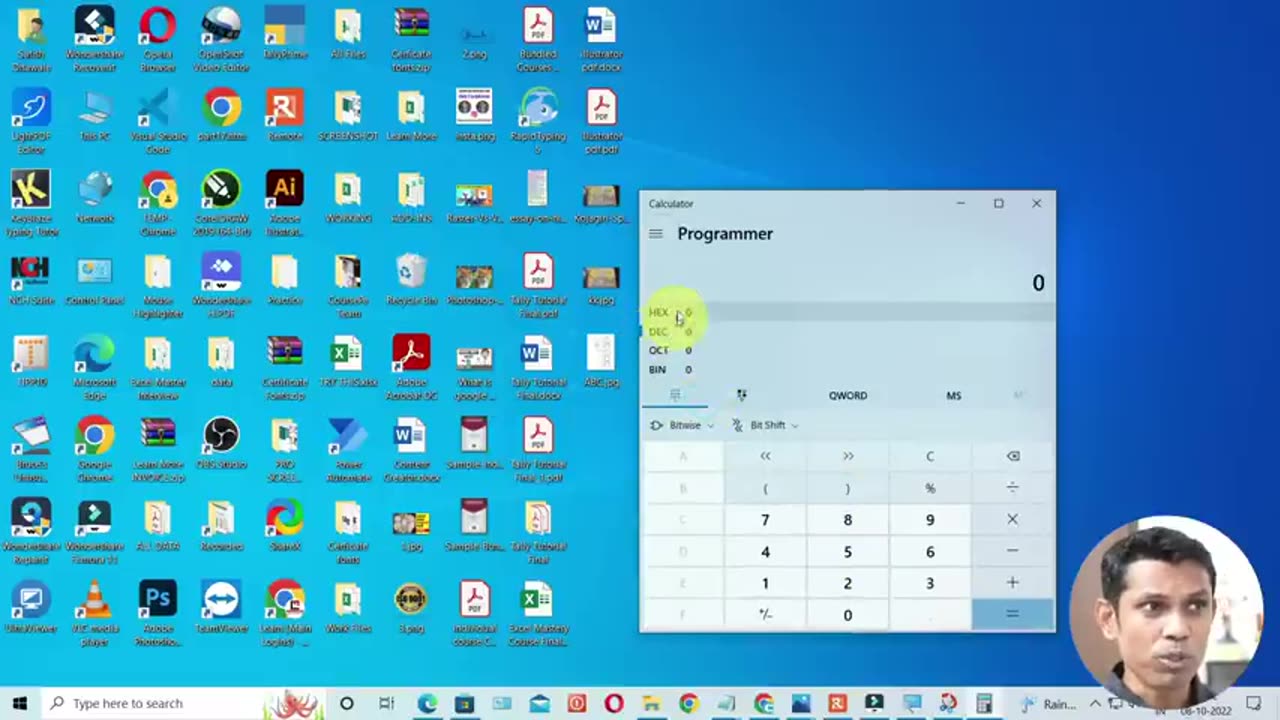Open the Windows Start menu

pyautogui.click(x=19, y=703)
